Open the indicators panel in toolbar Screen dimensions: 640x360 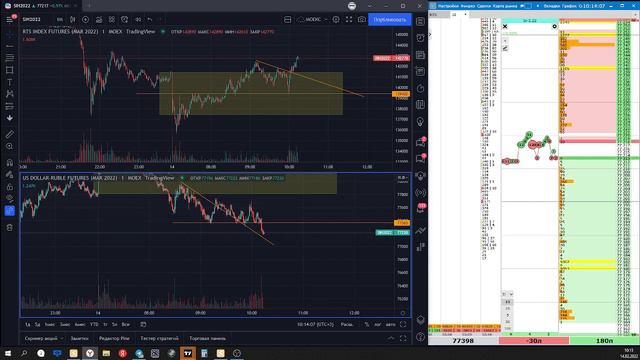[99, 19]
